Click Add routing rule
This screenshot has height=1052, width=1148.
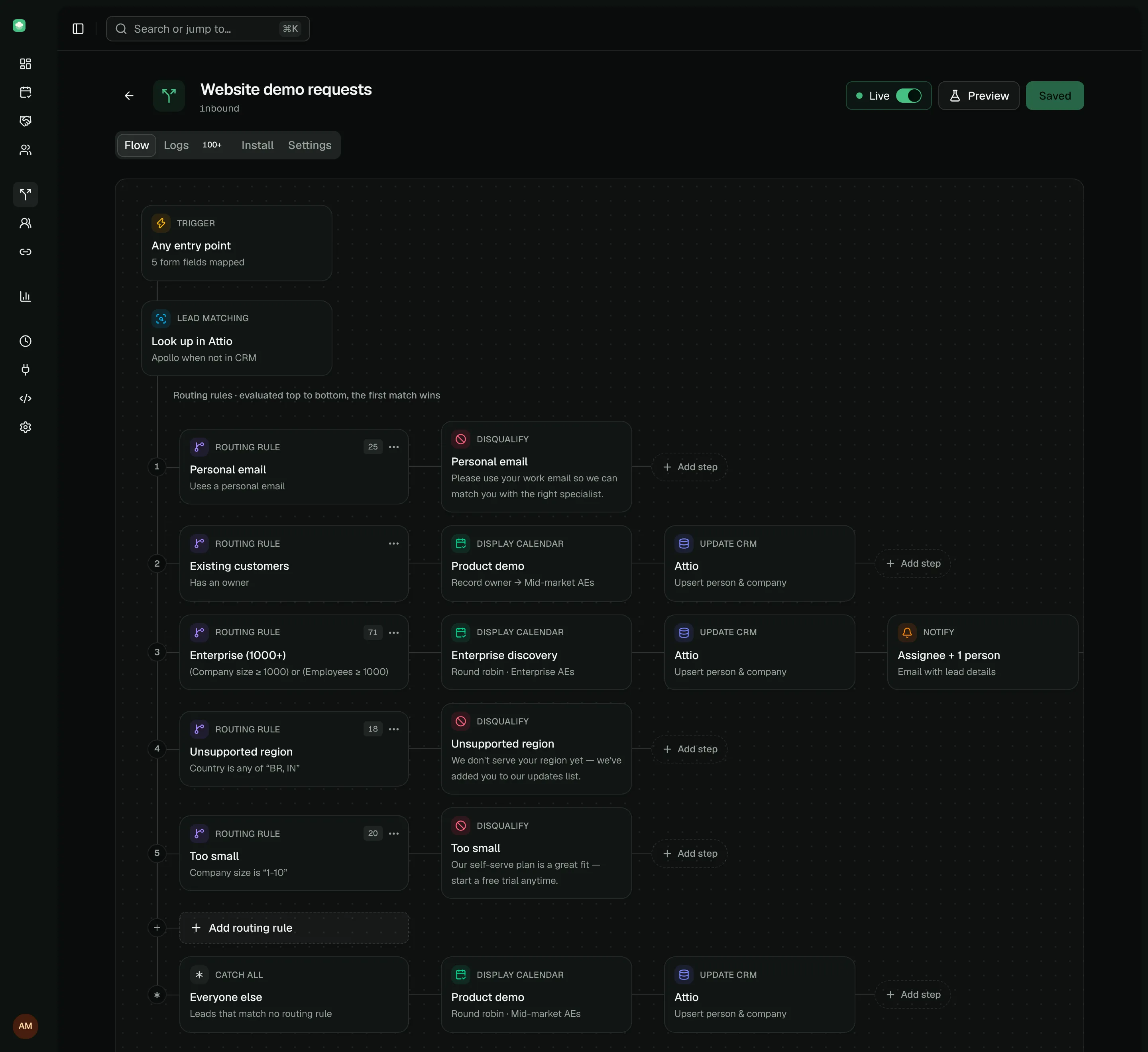(x=294, y=927)
